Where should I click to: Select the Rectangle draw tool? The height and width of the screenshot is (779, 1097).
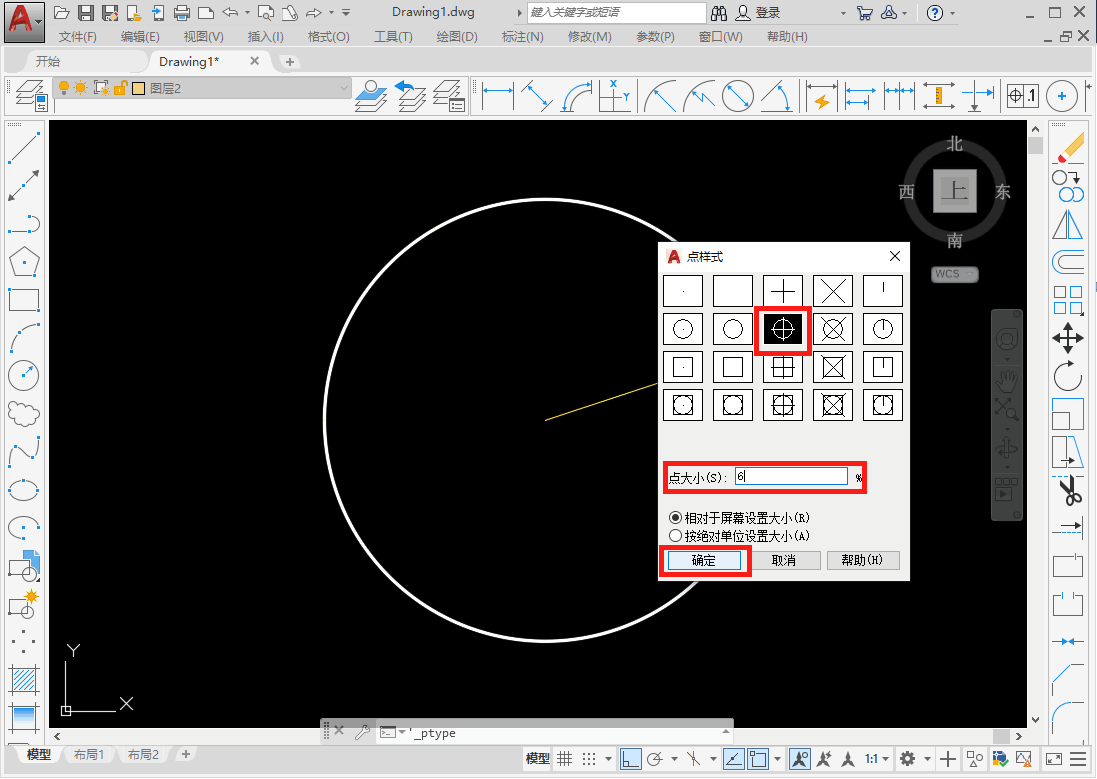[23, 300]
